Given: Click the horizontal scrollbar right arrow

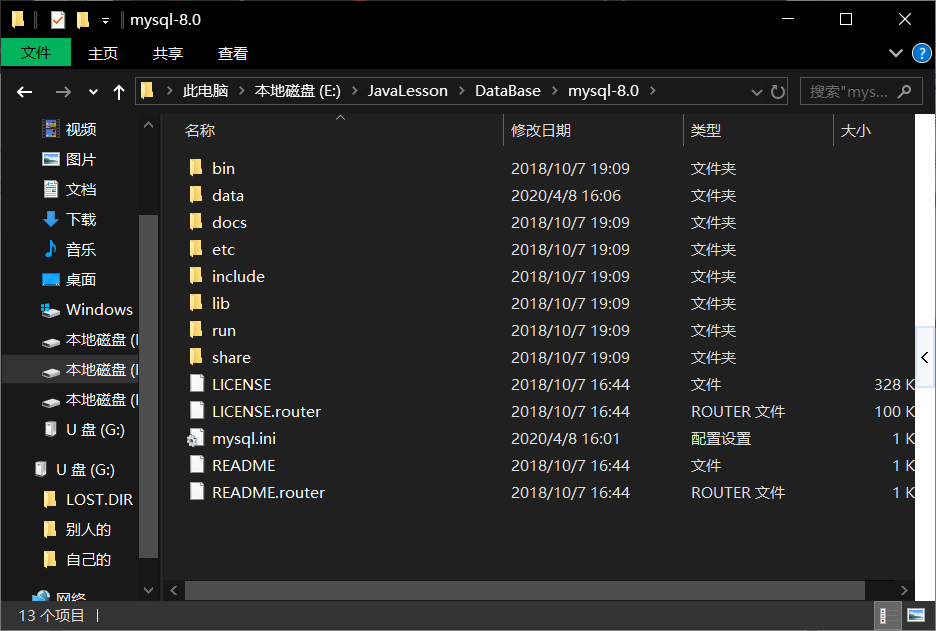Looking at the screenshot, I should [904, 590].
